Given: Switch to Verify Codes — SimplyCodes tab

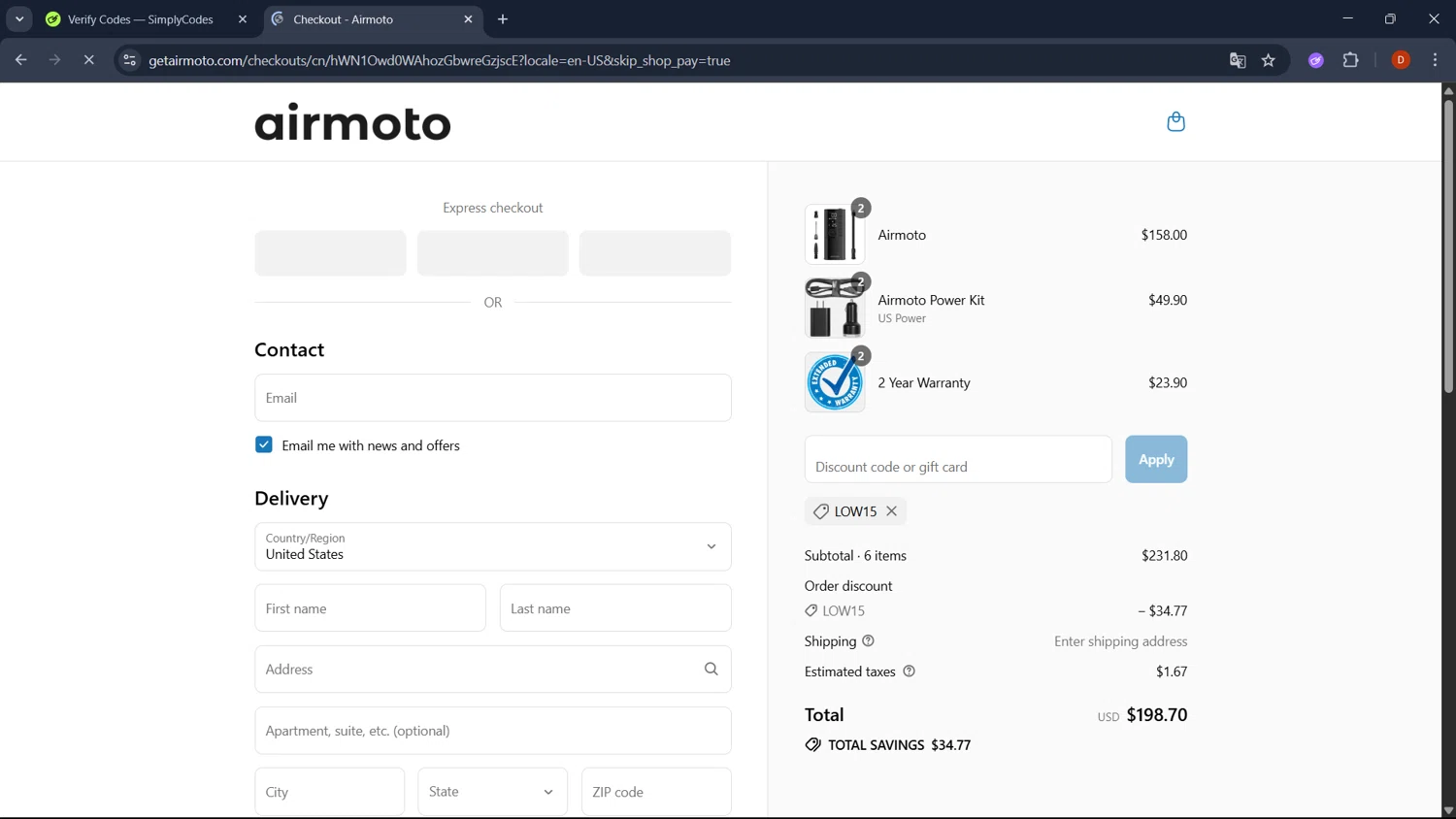Looking at the screenshot, I should point(140,19).
